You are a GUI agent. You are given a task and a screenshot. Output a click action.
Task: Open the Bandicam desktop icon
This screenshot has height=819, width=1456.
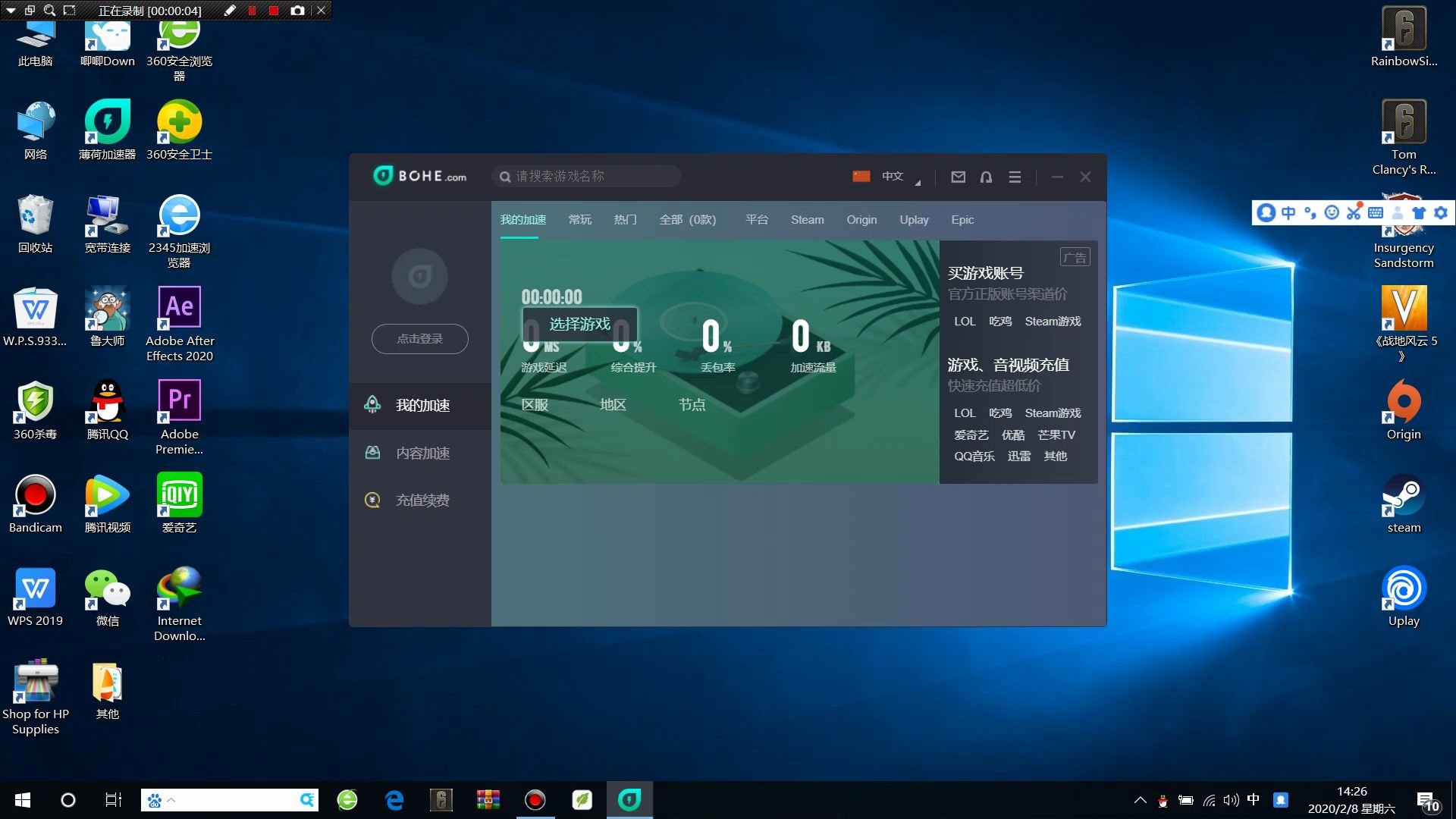point(35,503)
